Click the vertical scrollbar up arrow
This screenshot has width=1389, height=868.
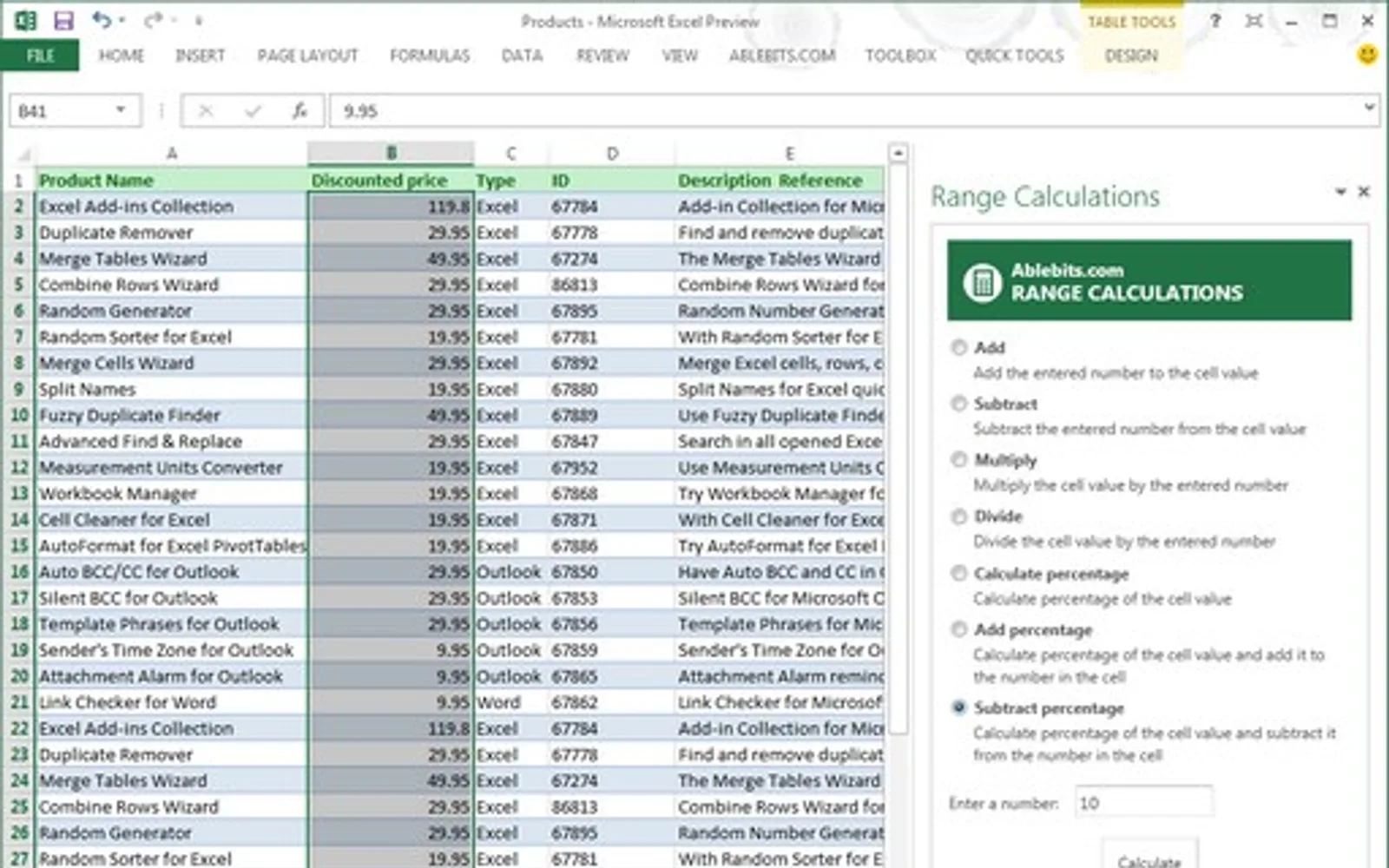click(x=898, y=154)
